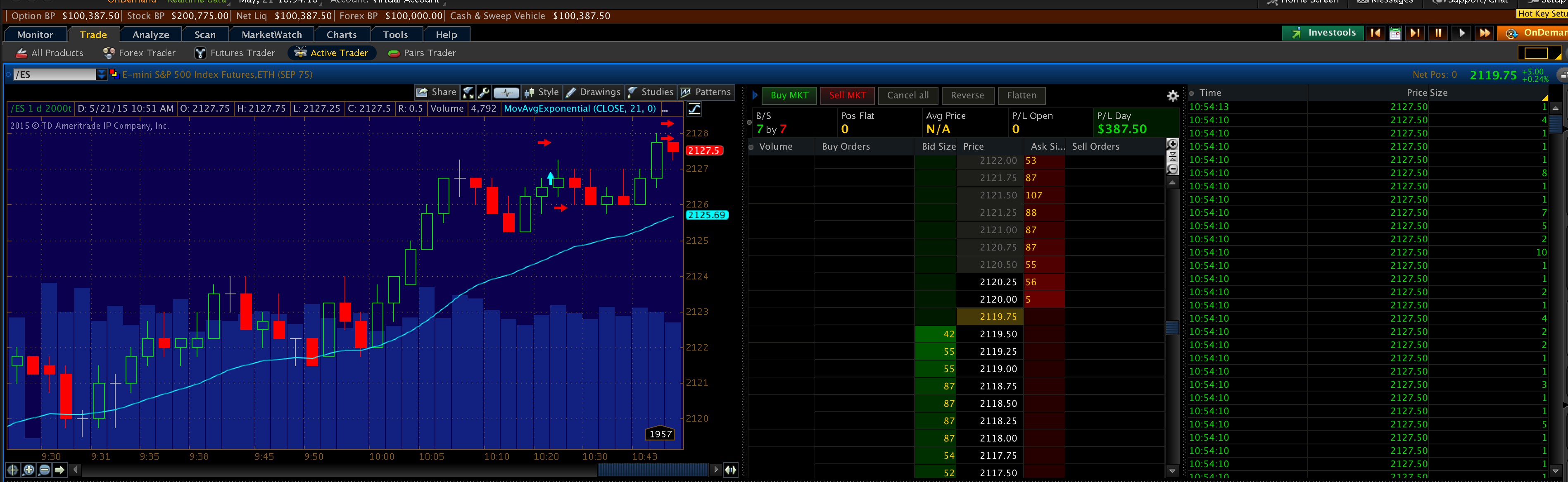Step OnDemand forward to next
Image resolution: width=1568 pixels, height=482 pixels.
click(1415, 33)
